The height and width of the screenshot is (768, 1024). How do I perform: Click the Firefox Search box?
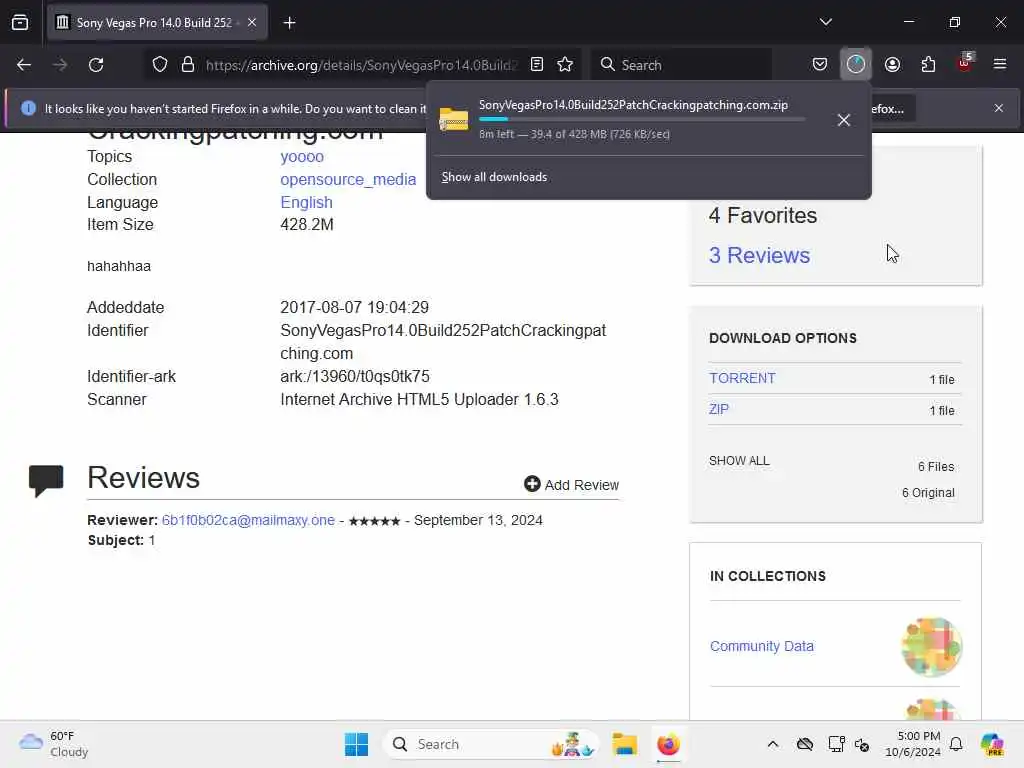click(681, 65)
